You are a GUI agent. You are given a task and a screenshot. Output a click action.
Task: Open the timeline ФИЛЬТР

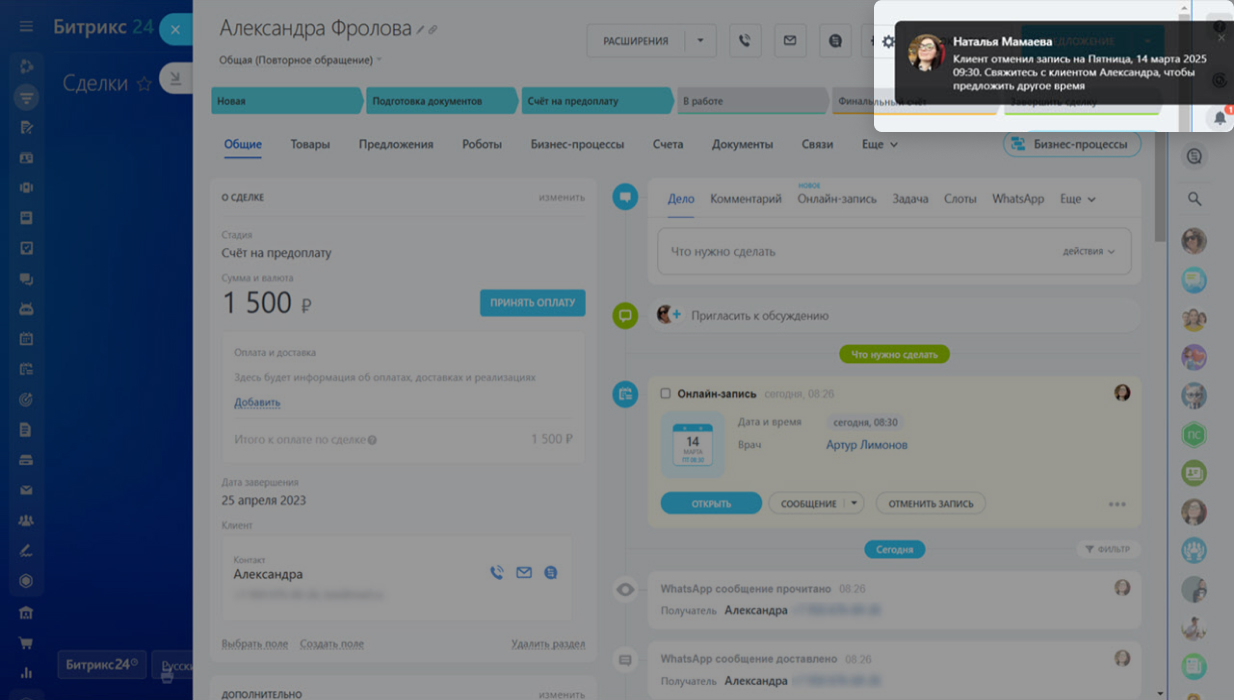pos(1108,549)
